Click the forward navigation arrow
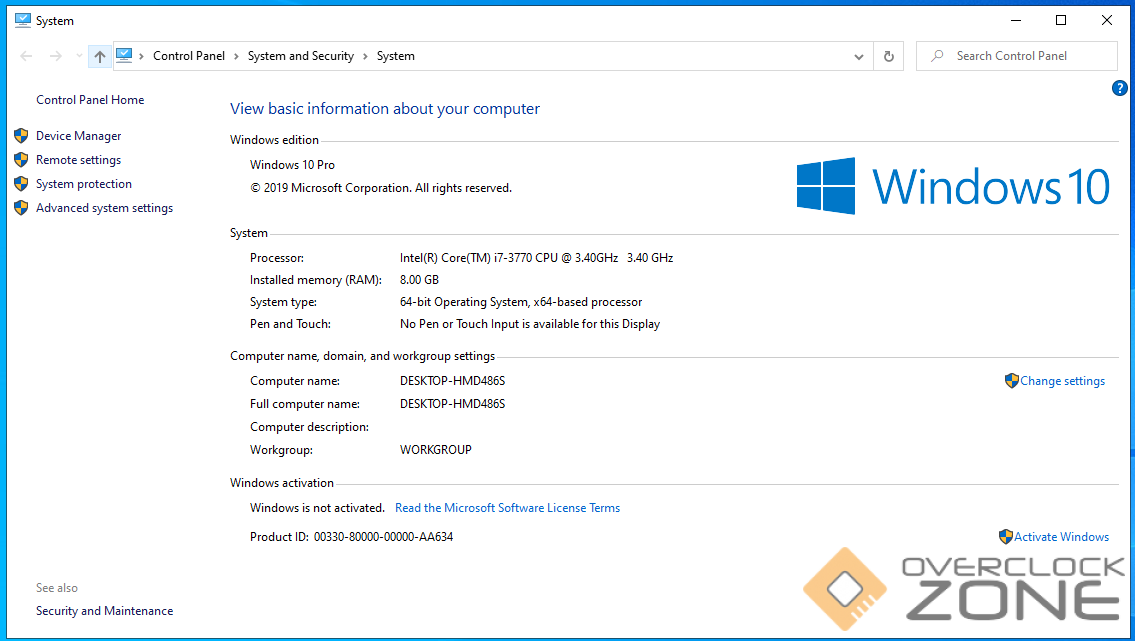Viewport: 1135px width, 641px height. (x=56, y=57)
